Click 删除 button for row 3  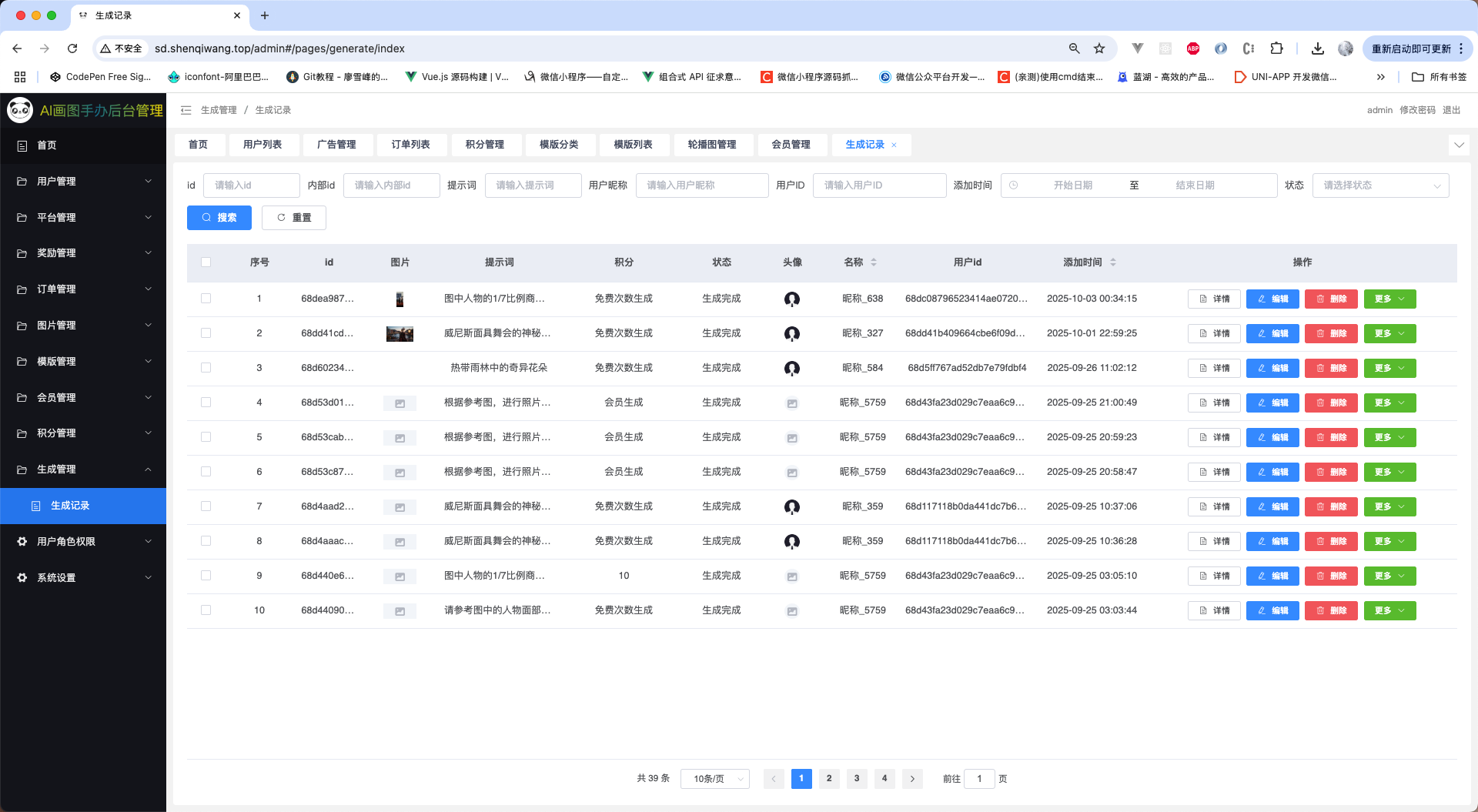coord(1331,368)
